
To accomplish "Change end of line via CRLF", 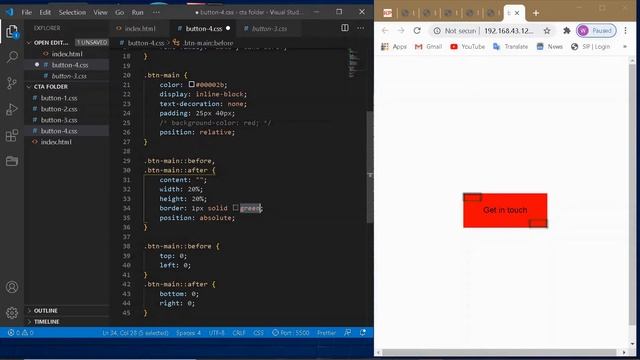I will [239, 333].
